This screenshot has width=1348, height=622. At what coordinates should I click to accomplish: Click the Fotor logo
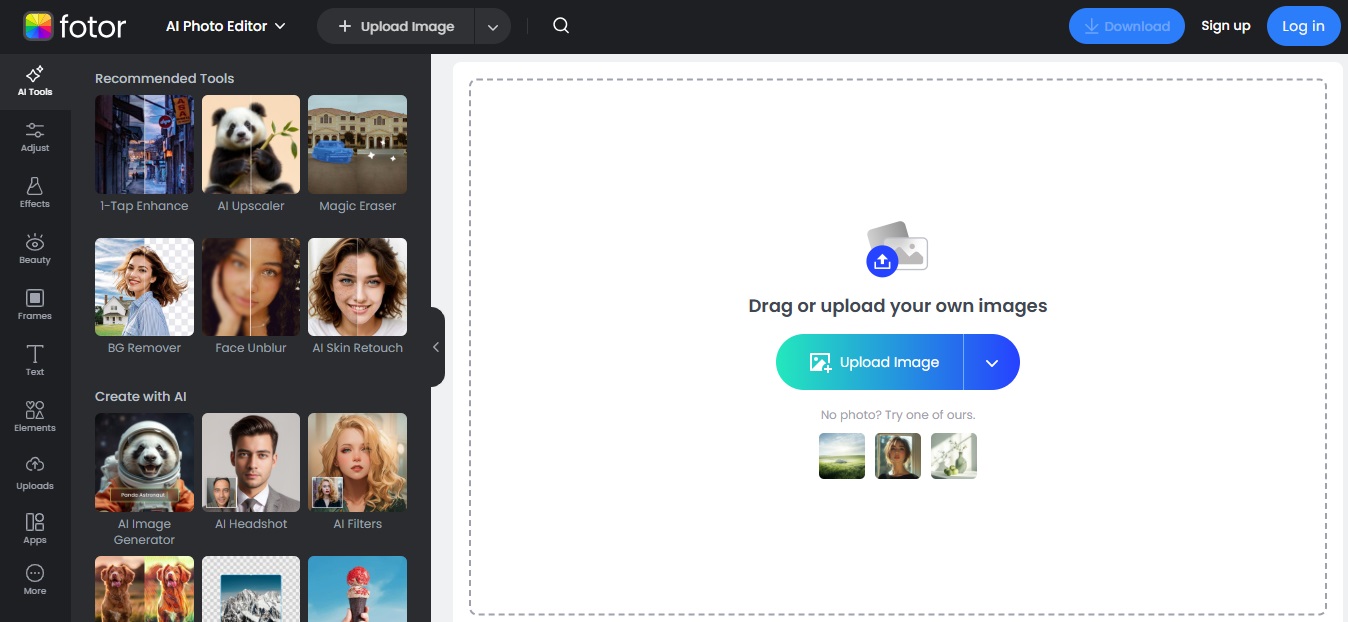click(75, 26)
